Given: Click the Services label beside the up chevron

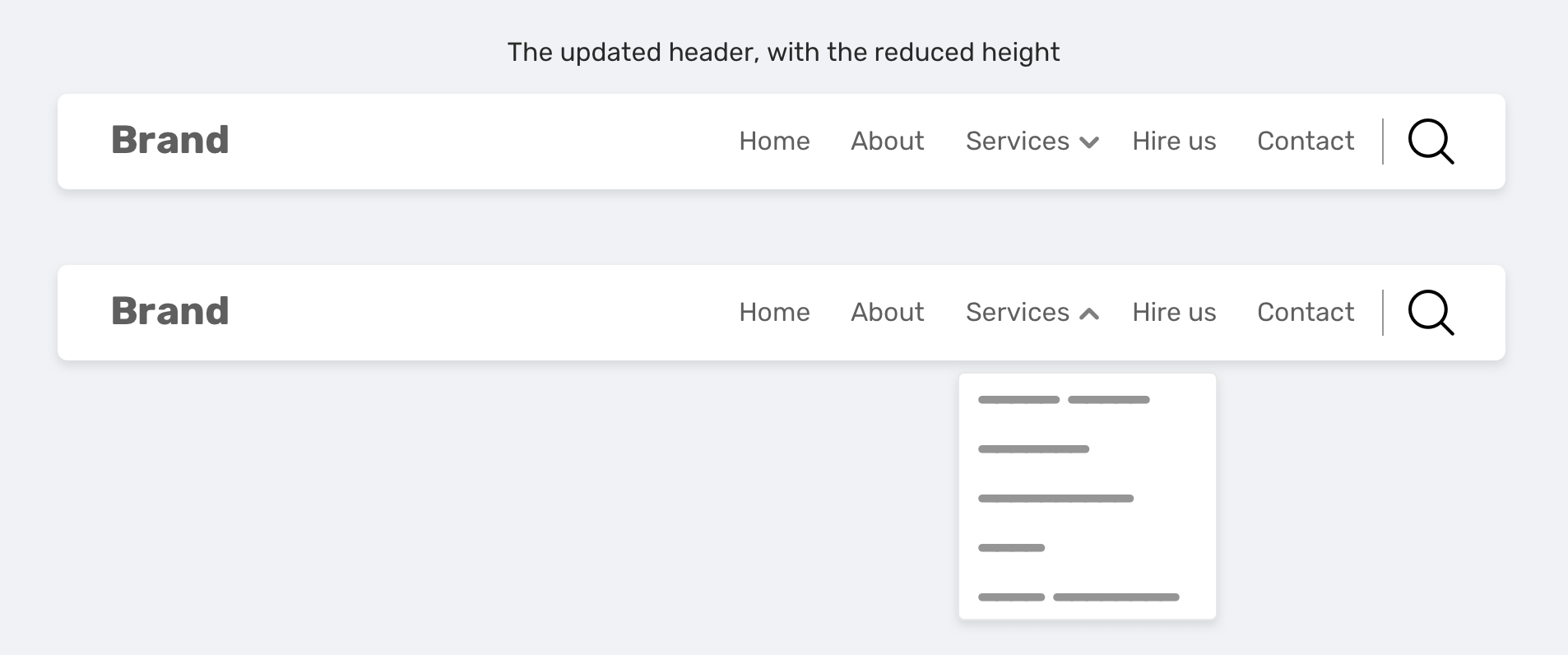Looking at the screenshot, I should tap(1017, 313).
